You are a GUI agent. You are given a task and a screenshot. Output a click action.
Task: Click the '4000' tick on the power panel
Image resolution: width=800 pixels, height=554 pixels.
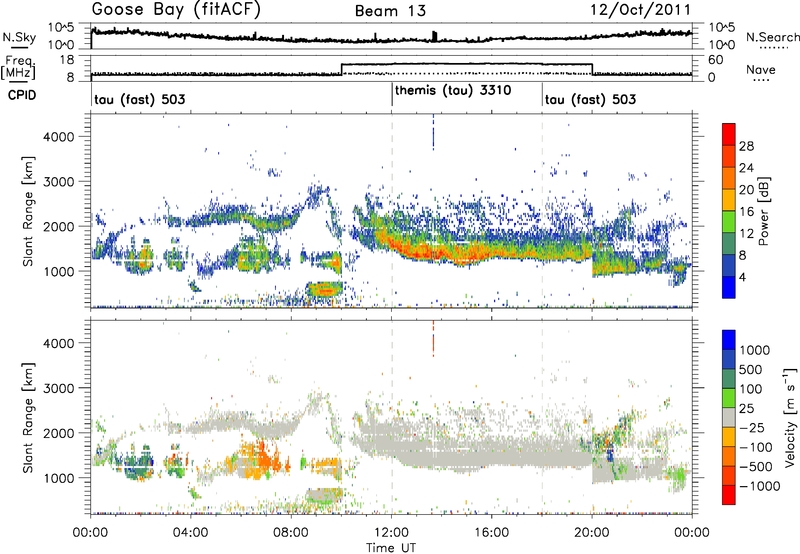(58, 137)
